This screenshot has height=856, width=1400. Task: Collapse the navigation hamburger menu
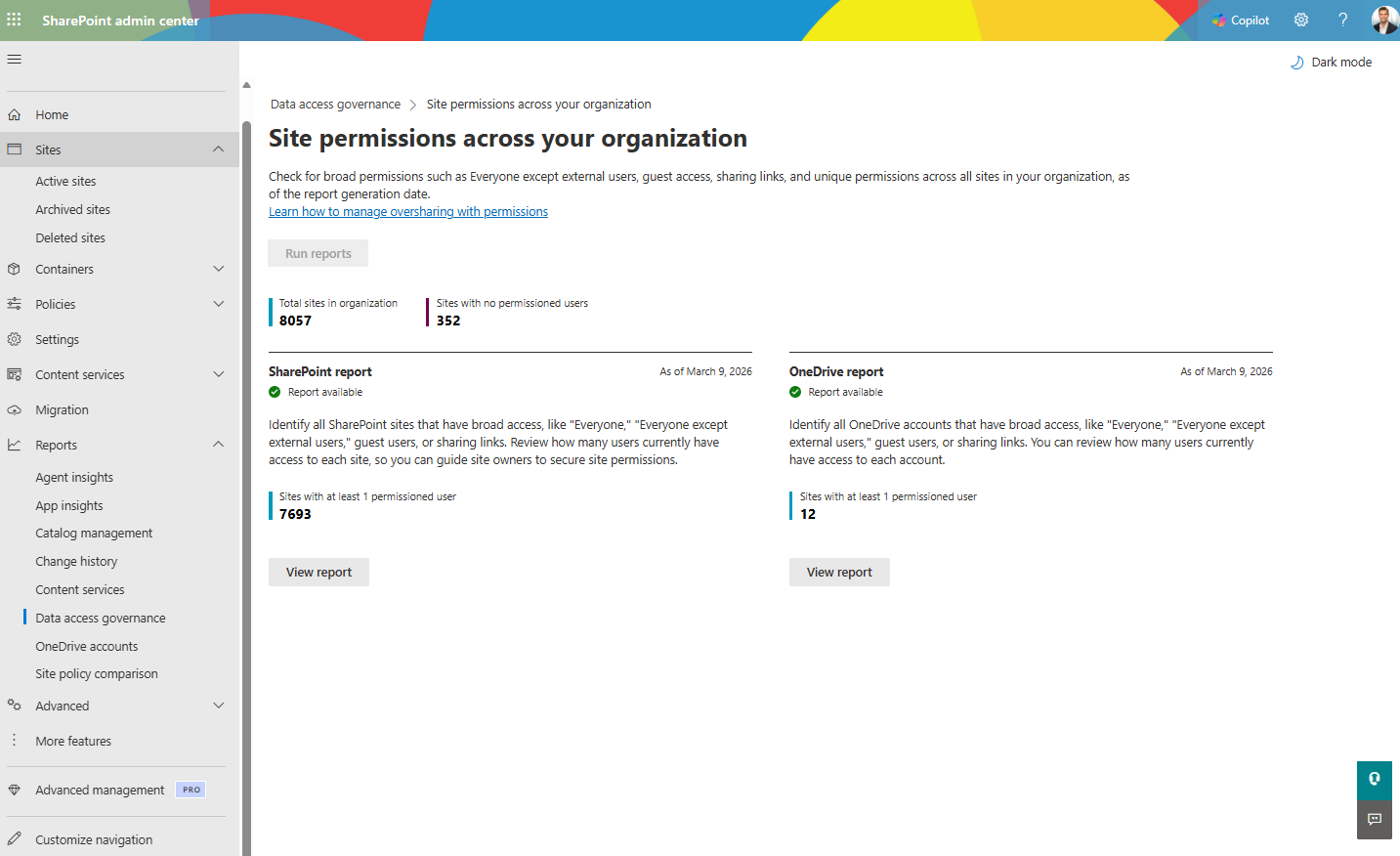(14, 60)
